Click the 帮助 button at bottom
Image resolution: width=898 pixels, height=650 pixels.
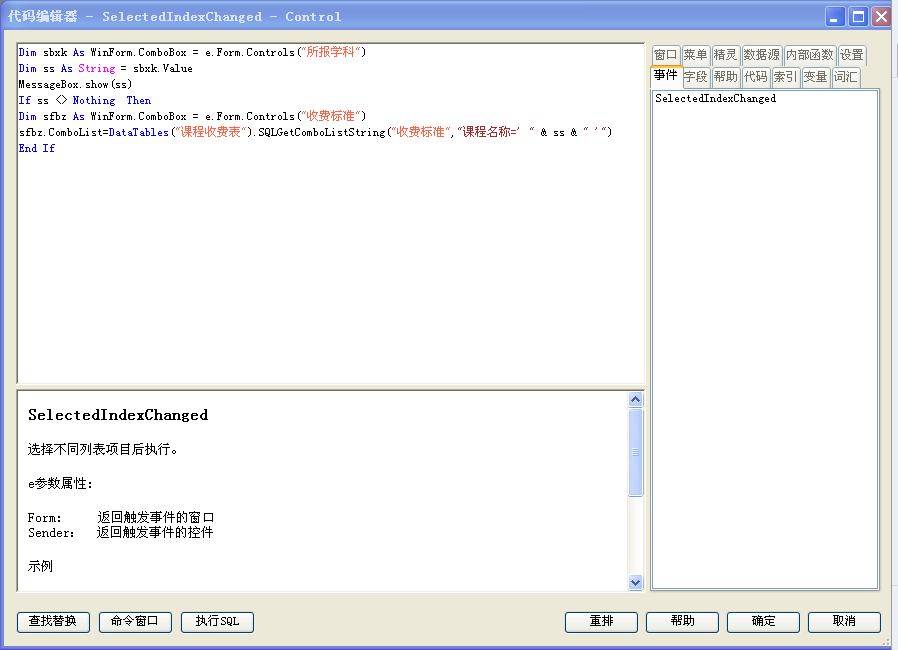coord(682,622)
